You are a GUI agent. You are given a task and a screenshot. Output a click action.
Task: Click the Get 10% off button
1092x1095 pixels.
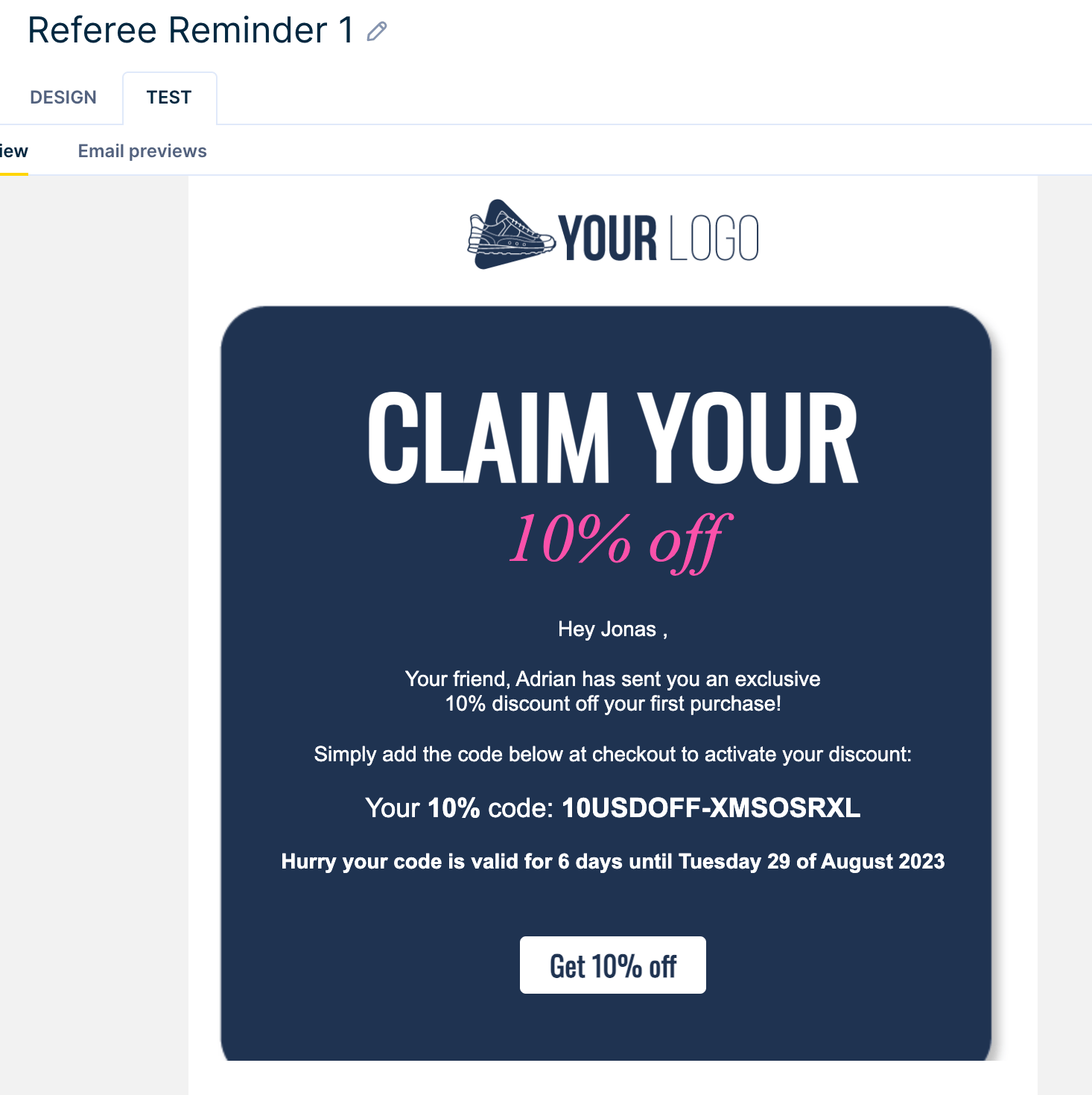click(612, 965)
